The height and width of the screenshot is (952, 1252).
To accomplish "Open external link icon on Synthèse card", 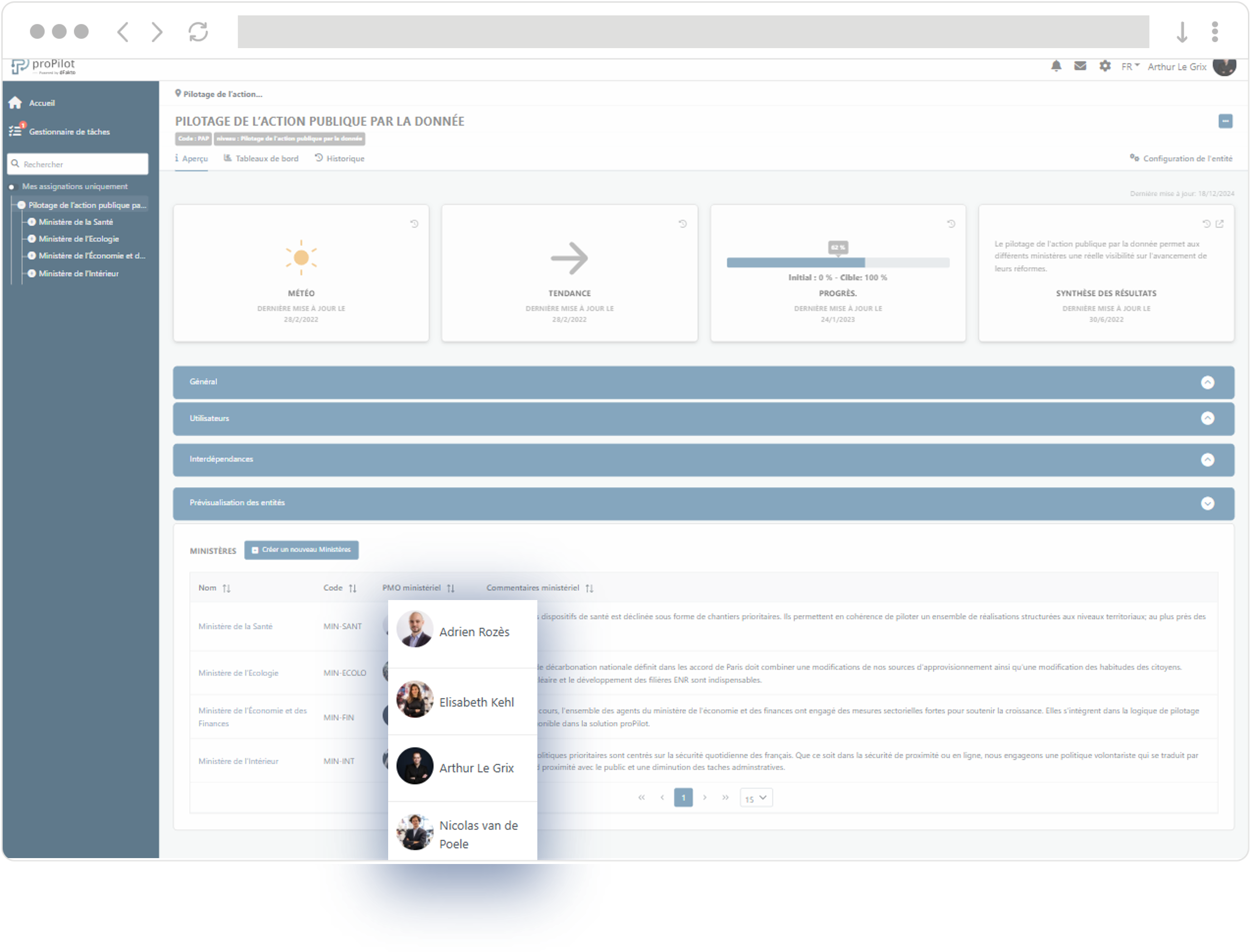I will point(1220,224).
